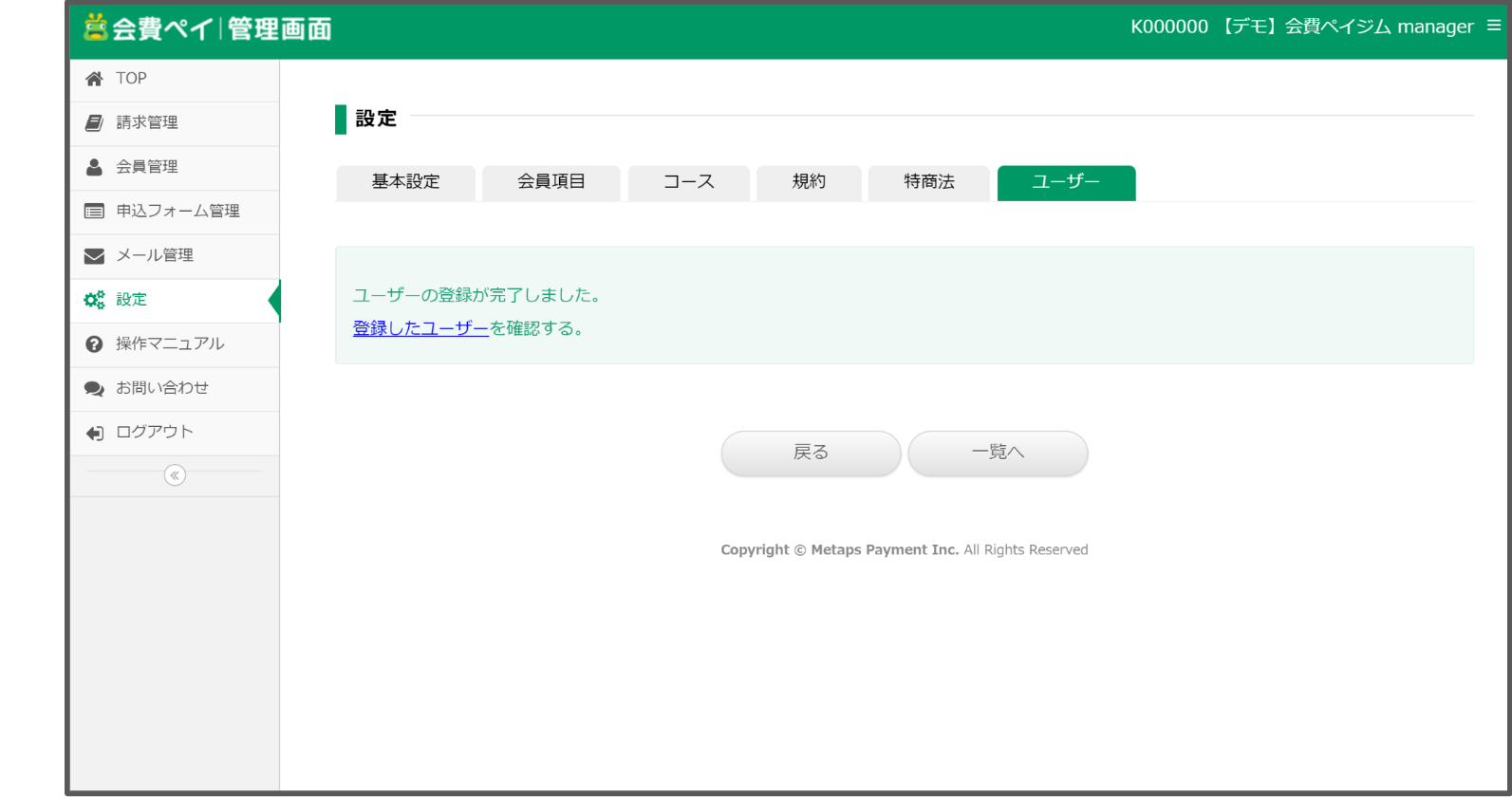Open the 基本設定 tab

click(x=405, y=182)
